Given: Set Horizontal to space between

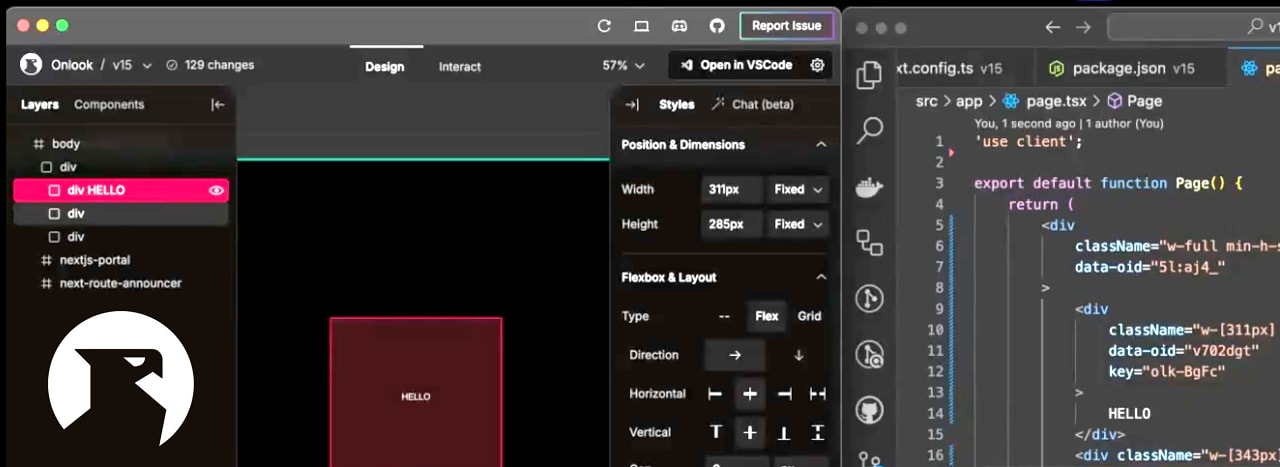Looking at the screenshot, I should (817, 394).
